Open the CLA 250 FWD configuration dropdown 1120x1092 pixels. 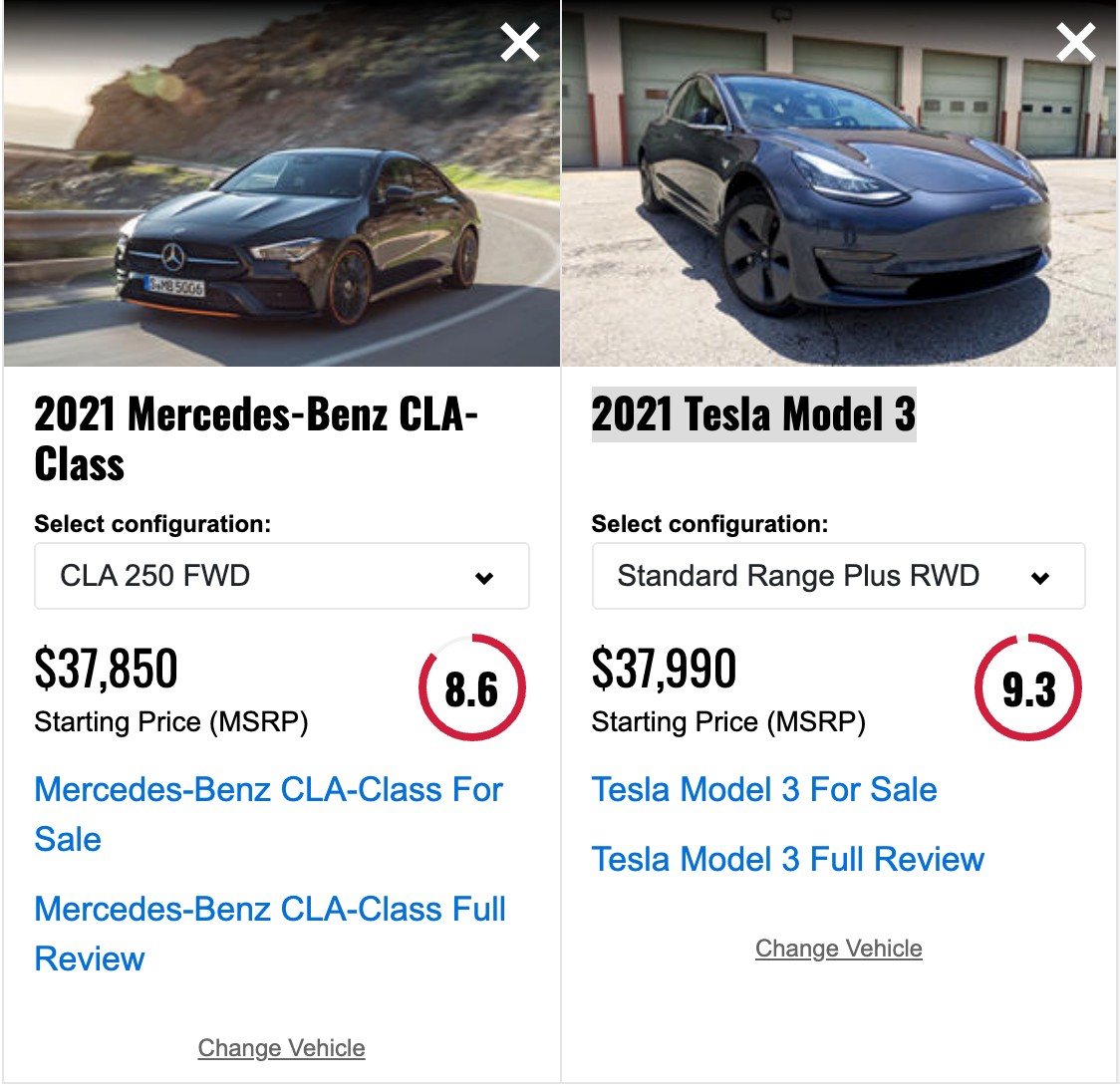tap(281, 576)
